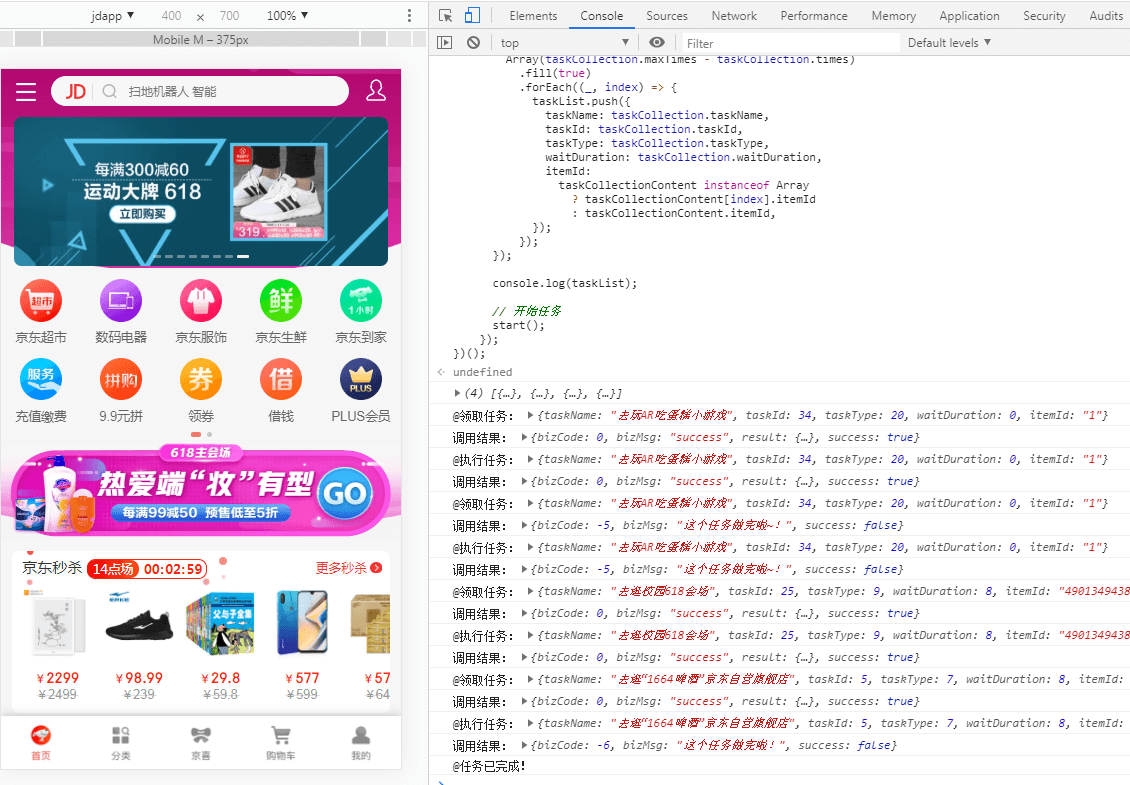
Task: Click the search magnifier icon in JD search bar
Action: (110, 92)
